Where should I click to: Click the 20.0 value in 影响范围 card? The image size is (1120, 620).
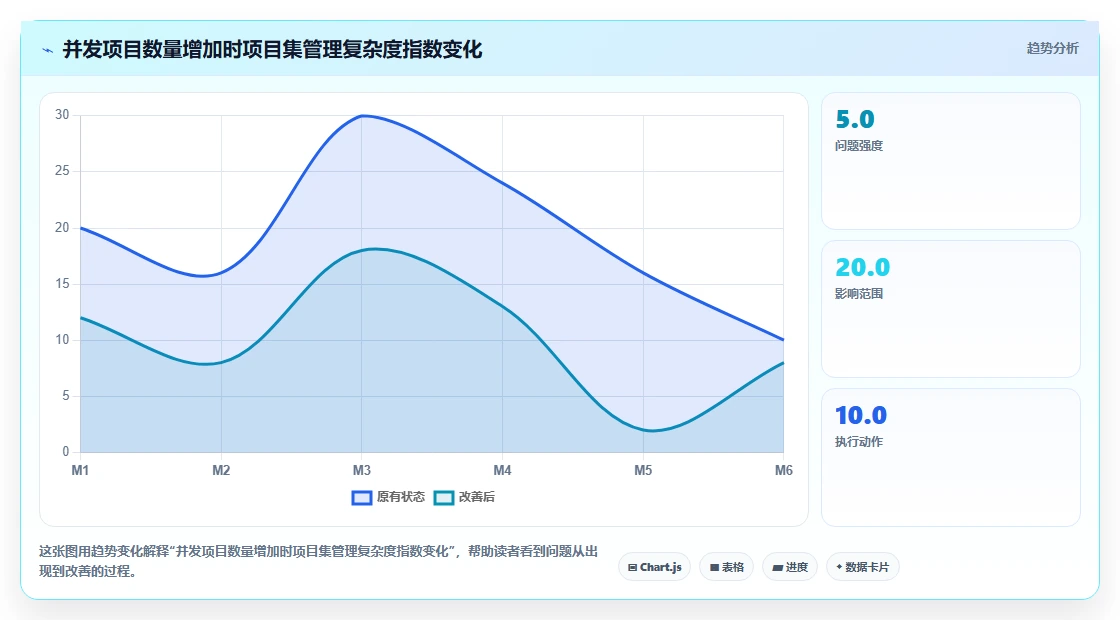[x=863, y=267]
